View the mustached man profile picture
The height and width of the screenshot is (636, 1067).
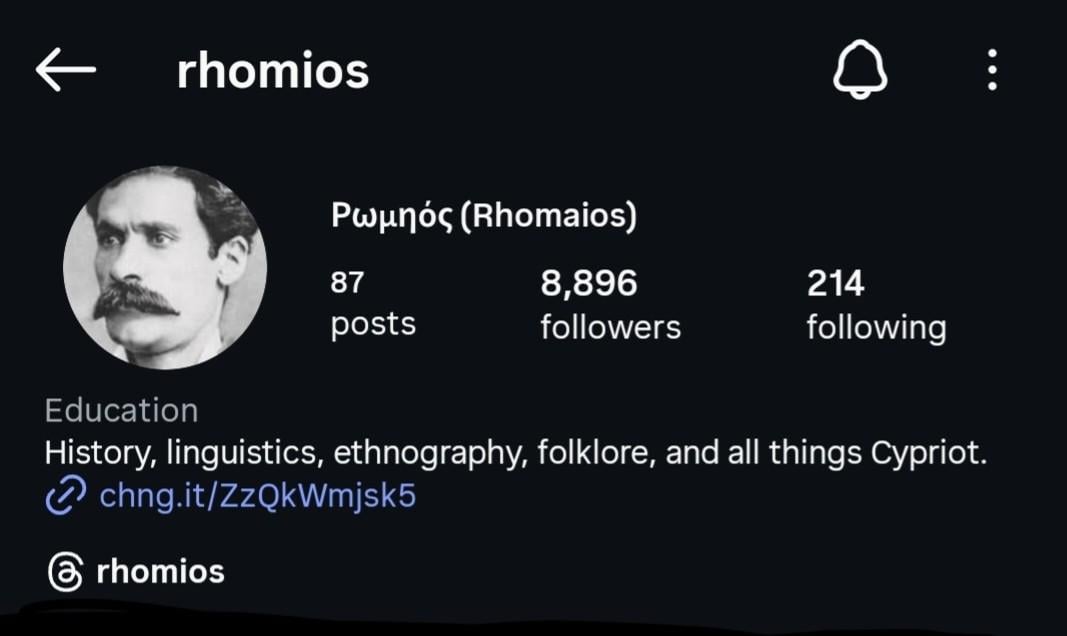[x=165, y=268]
